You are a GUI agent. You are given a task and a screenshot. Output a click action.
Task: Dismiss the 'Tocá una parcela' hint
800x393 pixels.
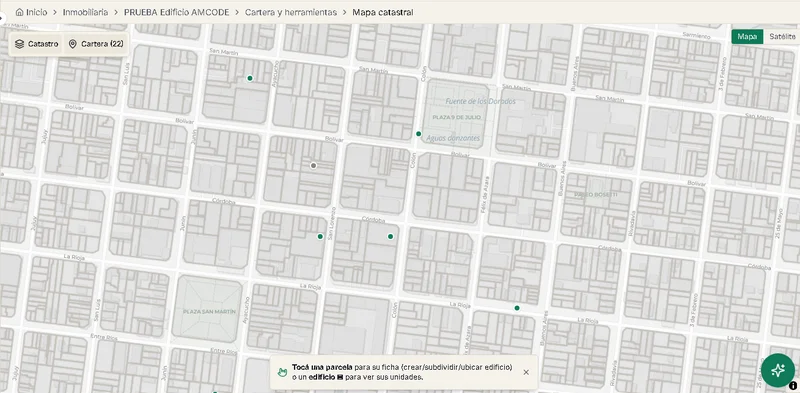[526, 372]
